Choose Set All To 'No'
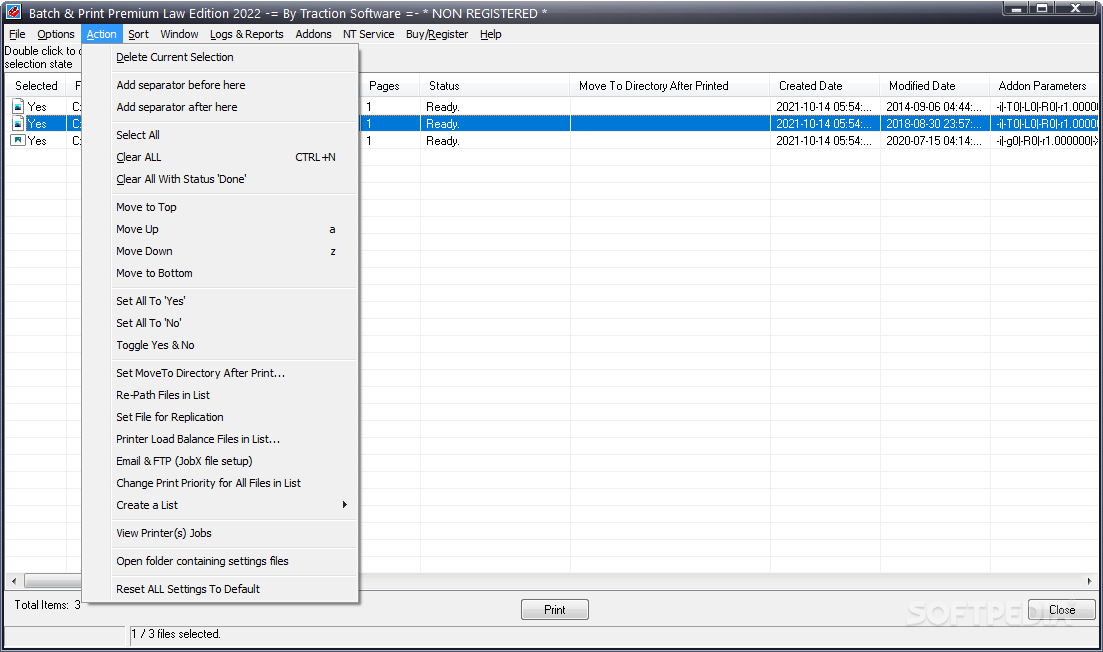Viewport: 1103px width, 652px height. 220,323
